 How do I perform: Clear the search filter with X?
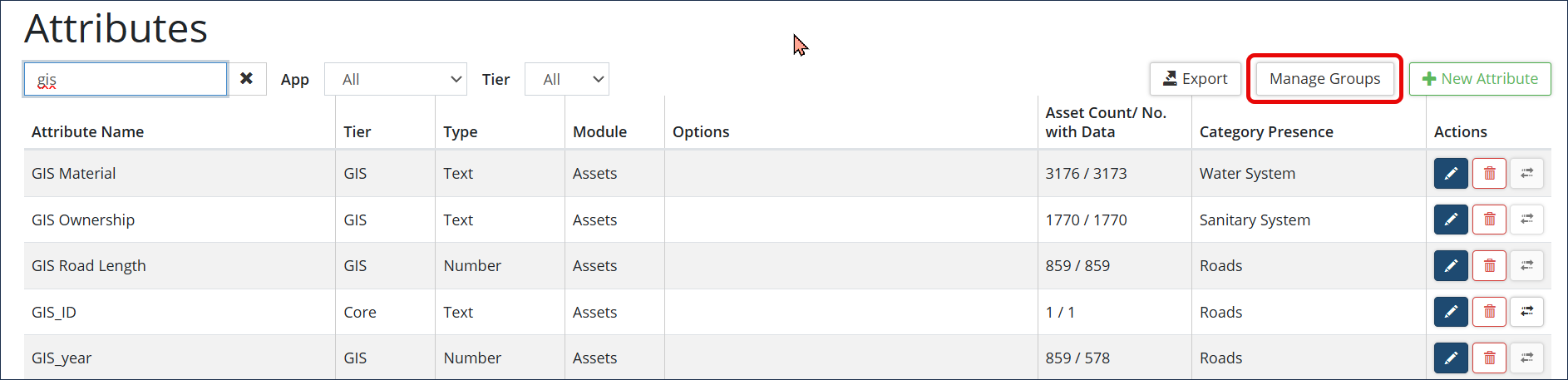coord(247,79)
